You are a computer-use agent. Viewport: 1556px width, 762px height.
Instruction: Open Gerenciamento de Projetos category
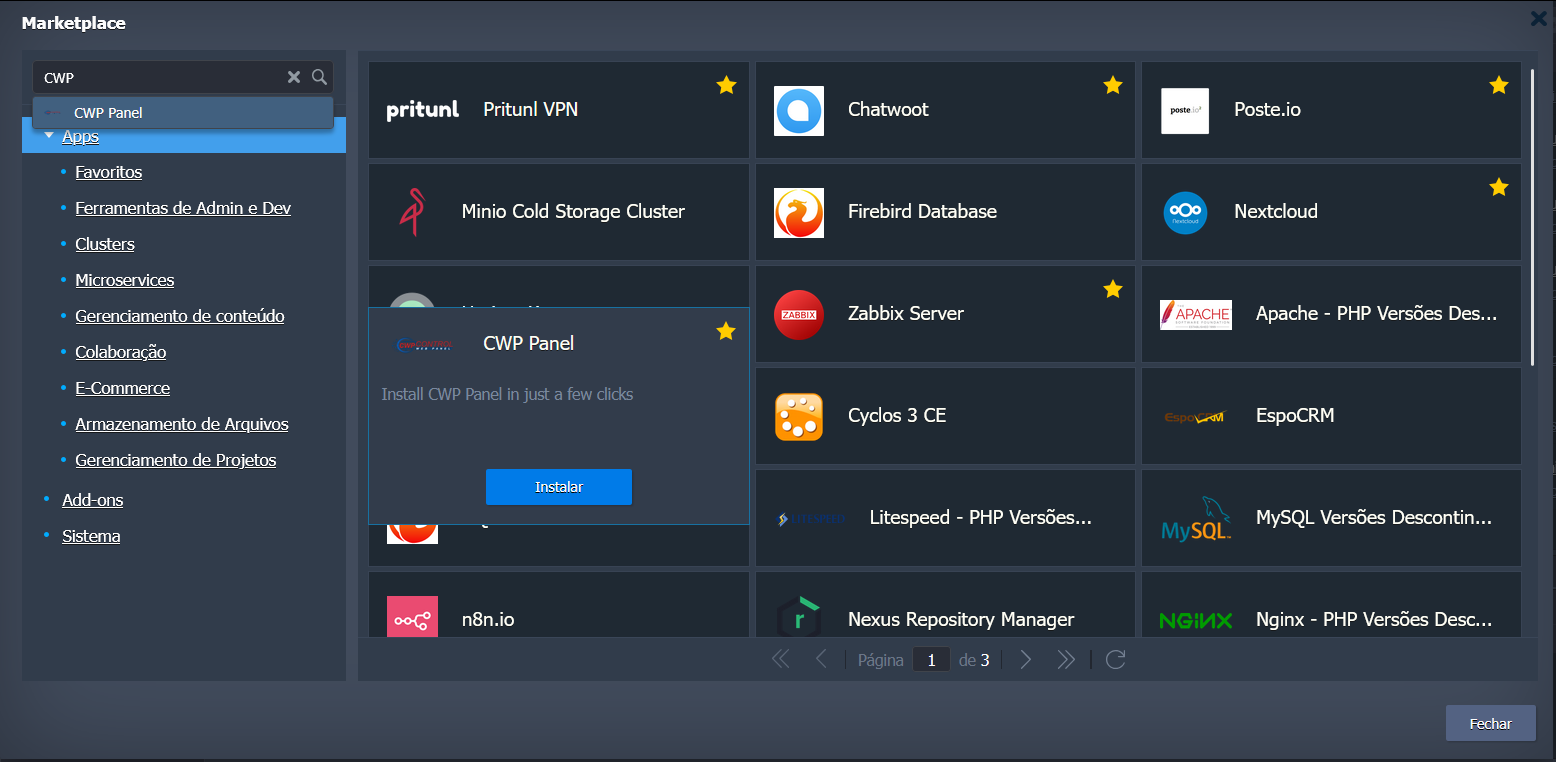coord(176,460)
